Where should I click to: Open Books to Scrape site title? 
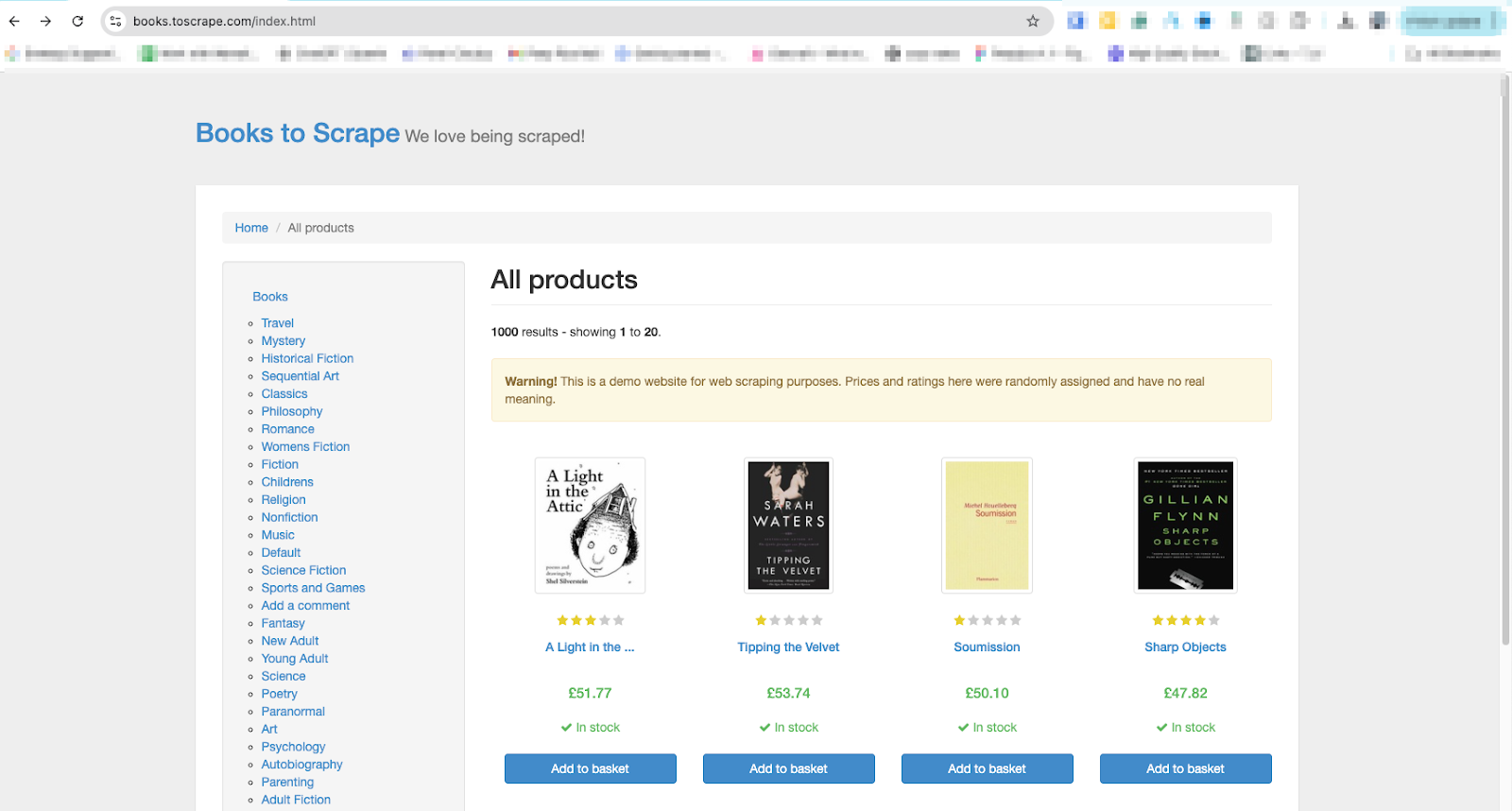pos(298,133)
